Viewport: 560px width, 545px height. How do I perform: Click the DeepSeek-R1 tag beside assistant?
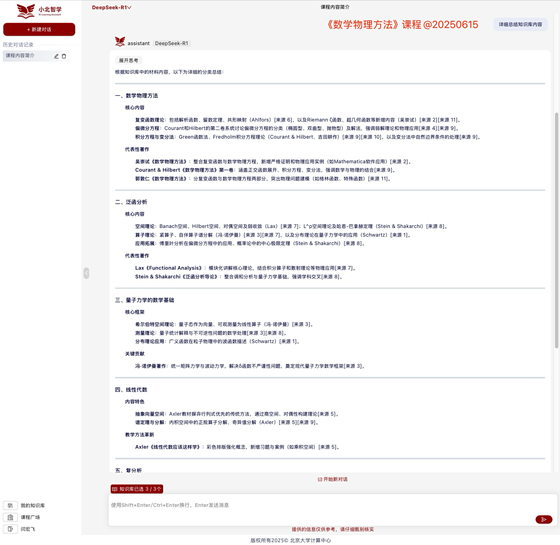(x=171, y=43)
